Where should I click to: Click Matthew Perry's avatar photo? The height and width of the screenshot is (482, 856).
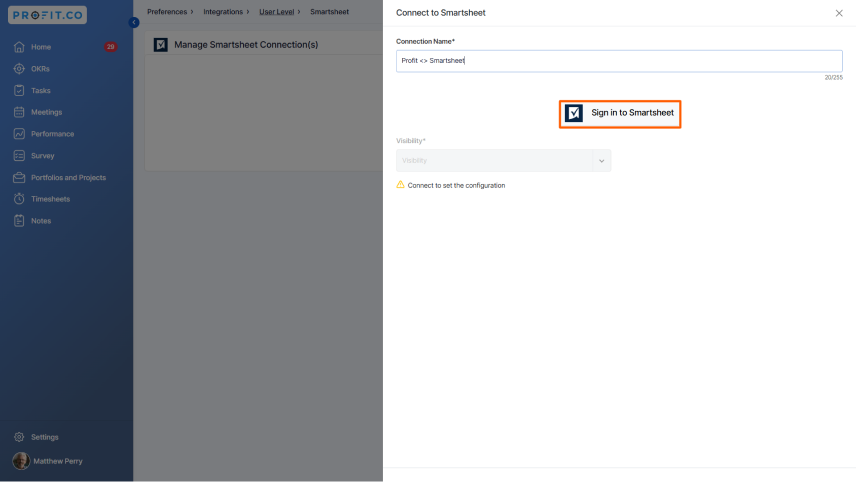pyautogui.click(x=21, y=461)
